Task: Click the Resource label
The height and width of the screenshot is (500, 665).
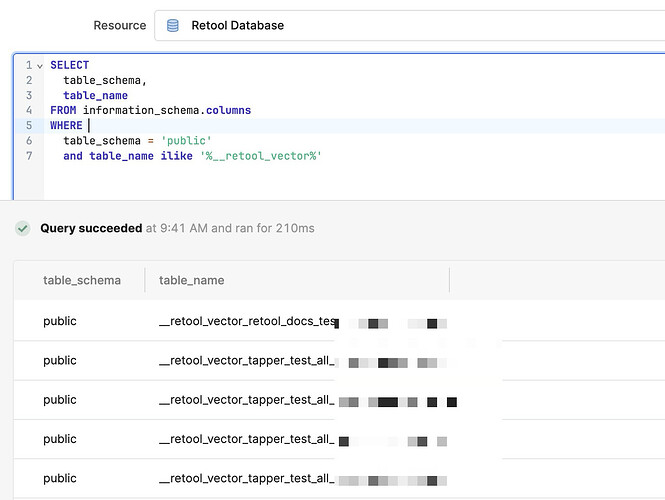Action: tap(120, 25)
